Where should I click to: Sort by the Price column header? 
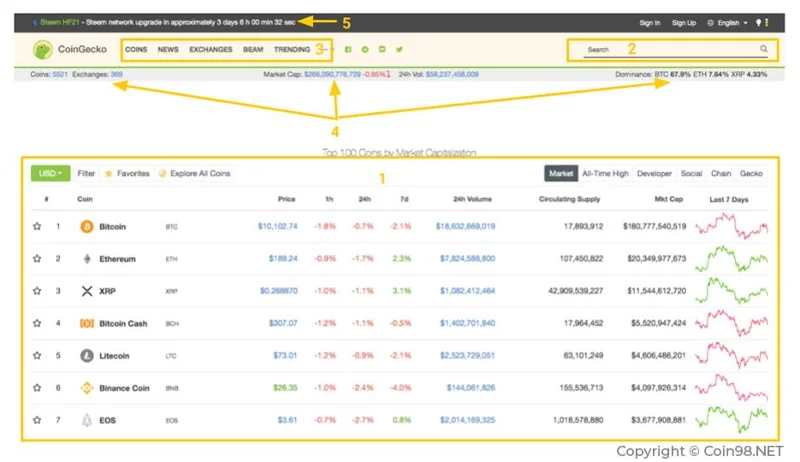tap(286, 199)
